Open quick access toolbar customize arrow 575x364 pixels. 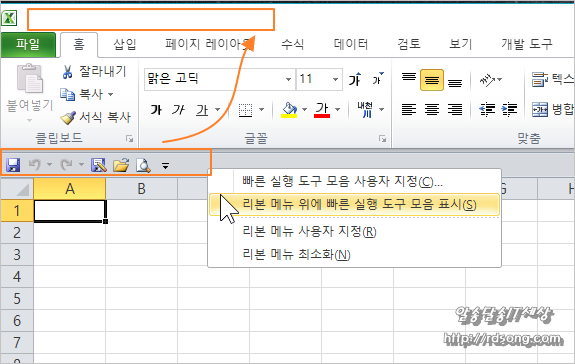pyautogui.click(x=165, y=166)
